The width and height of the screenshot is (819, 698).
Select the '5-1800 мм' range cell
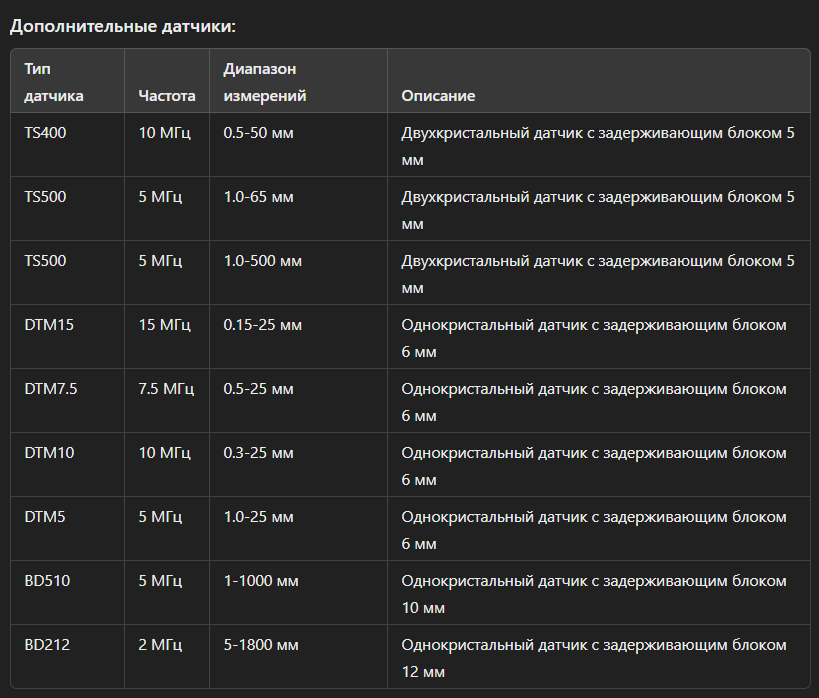click(261, 644)
